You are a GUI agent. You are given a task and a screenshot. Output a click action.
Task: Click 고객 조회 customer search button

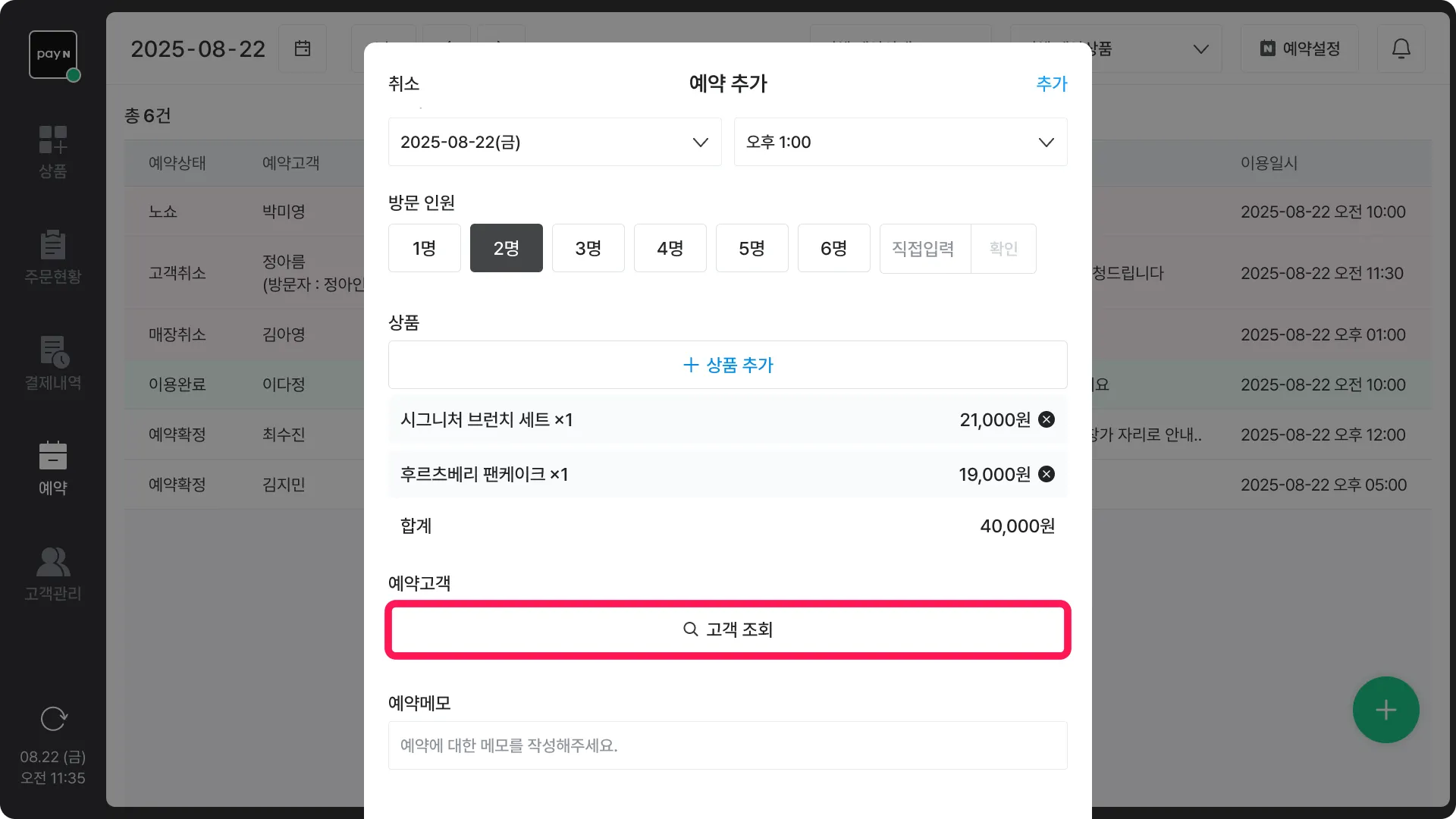[727, 629]
